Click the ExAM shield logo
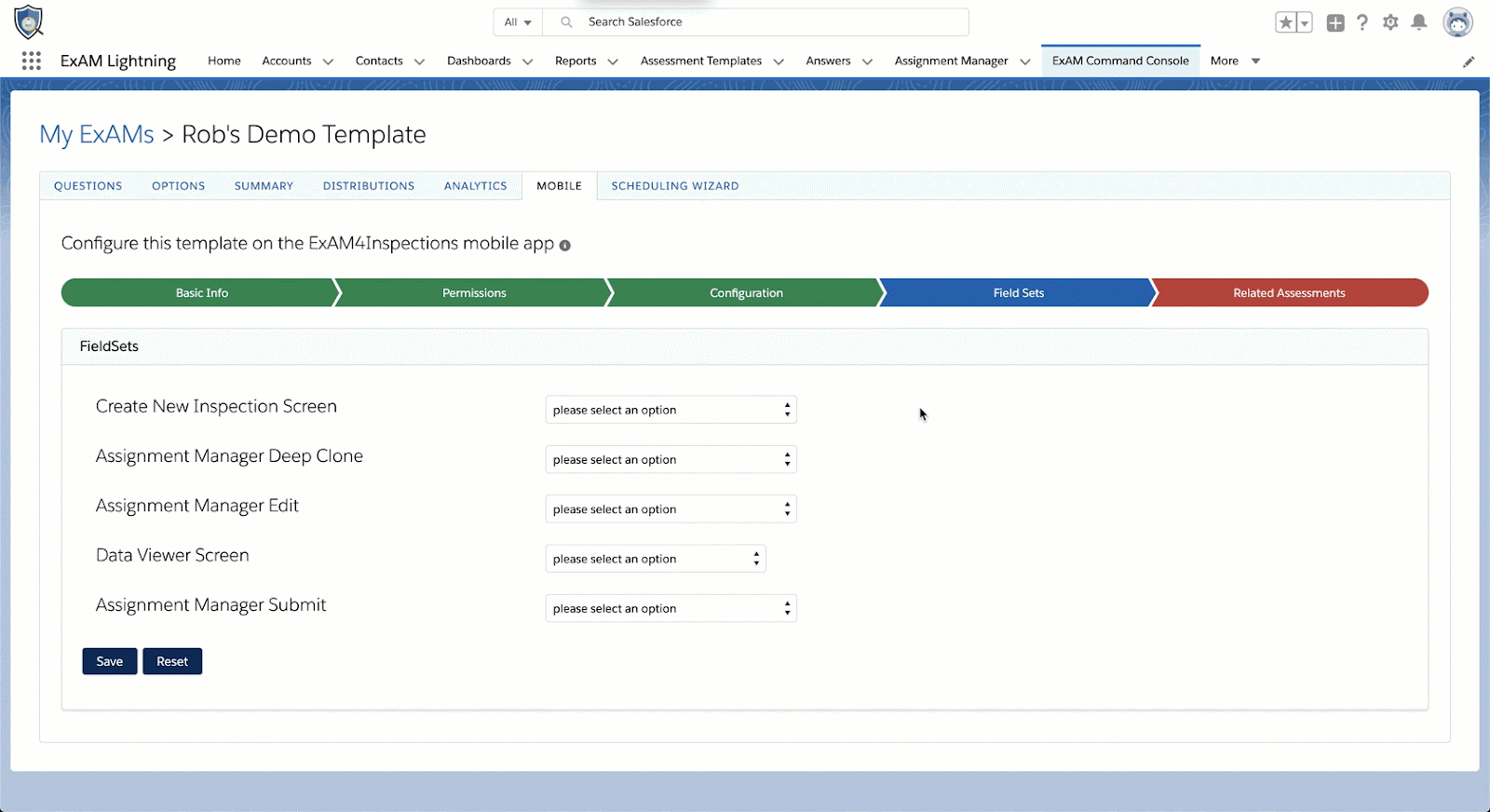Viewport: 1490px width, 812px height. click(29, 21)
